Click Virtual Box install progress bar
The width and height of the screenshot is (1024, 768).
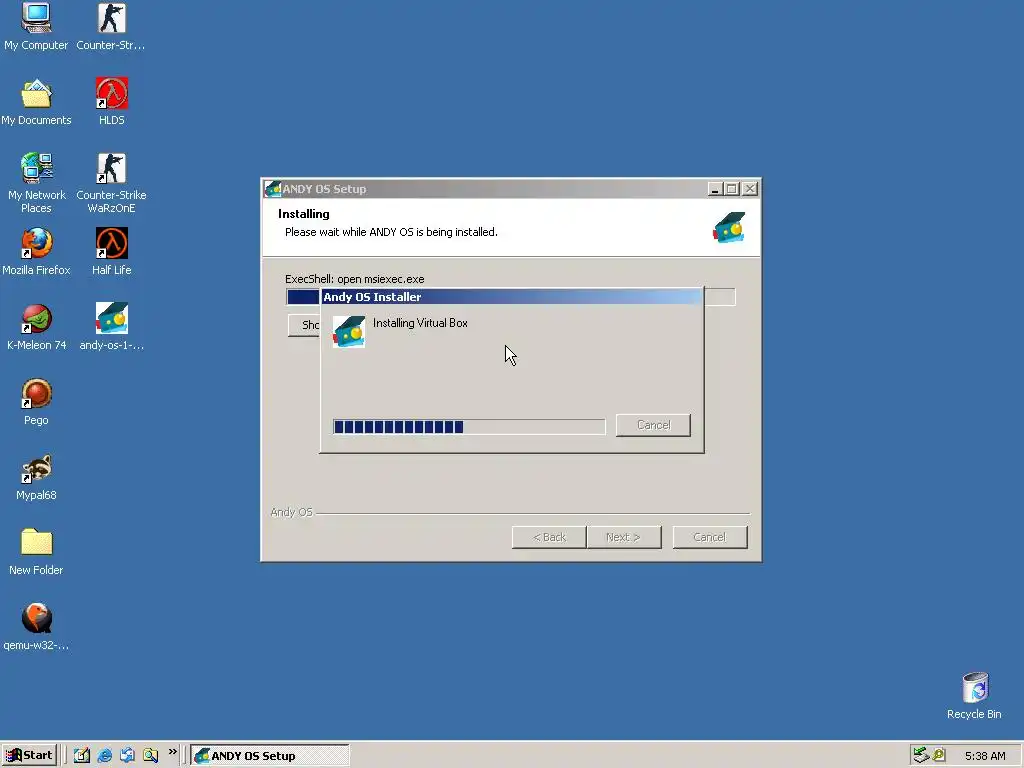pyautogui.click(x=469, y=427)
